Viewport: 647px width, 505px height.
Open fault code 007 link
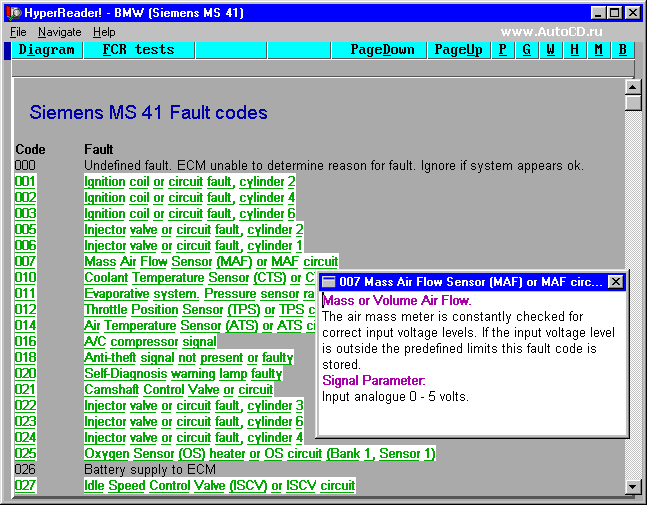point(26,262)
